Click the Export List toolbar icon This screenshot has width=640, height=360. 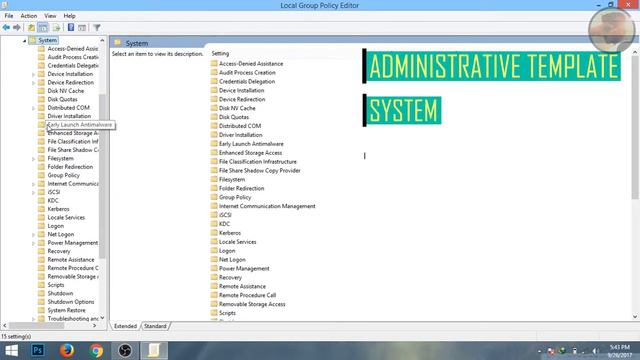[x=56, y=28]
